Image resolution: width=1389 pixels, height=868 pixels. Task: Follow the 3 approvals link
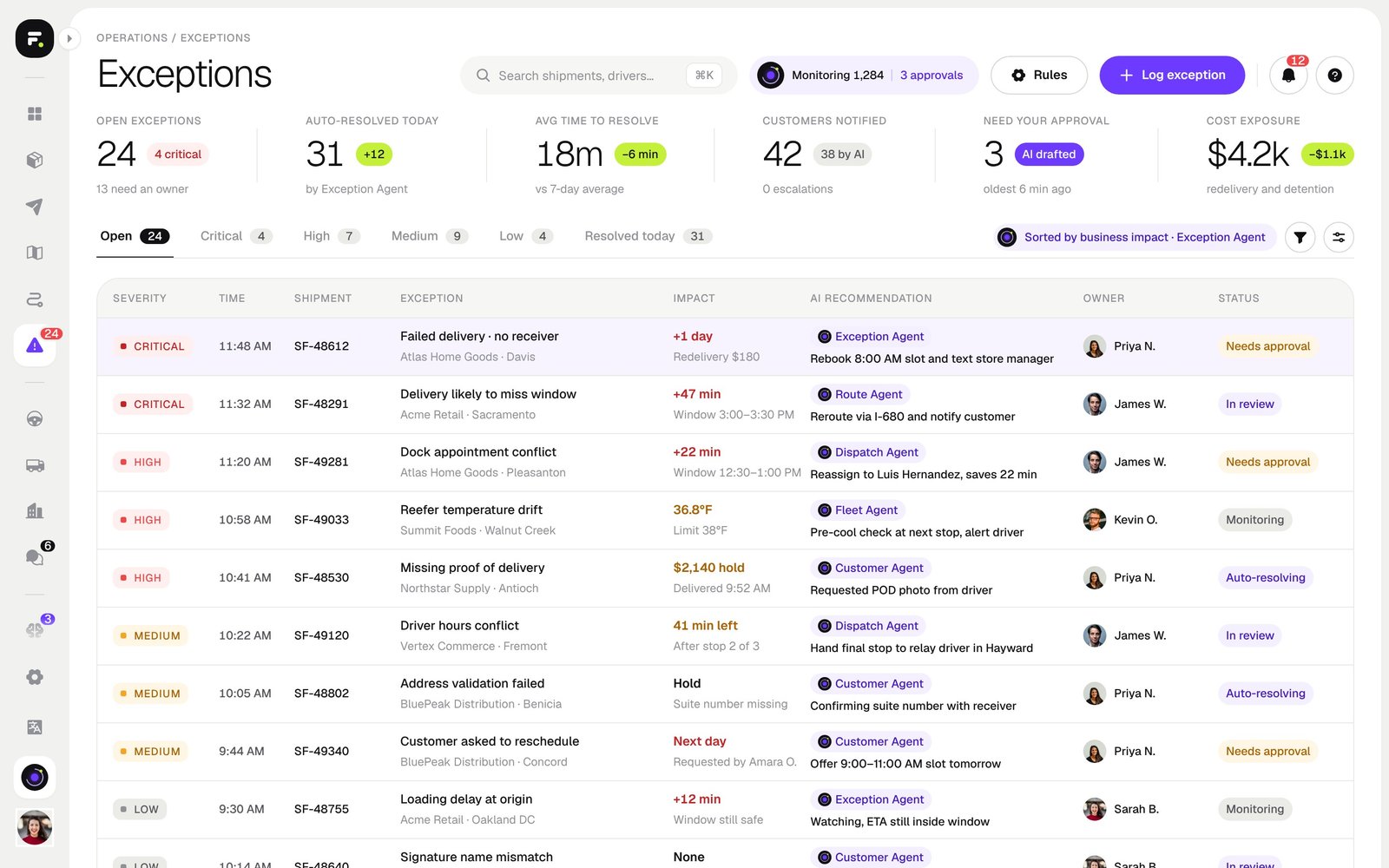931,76
